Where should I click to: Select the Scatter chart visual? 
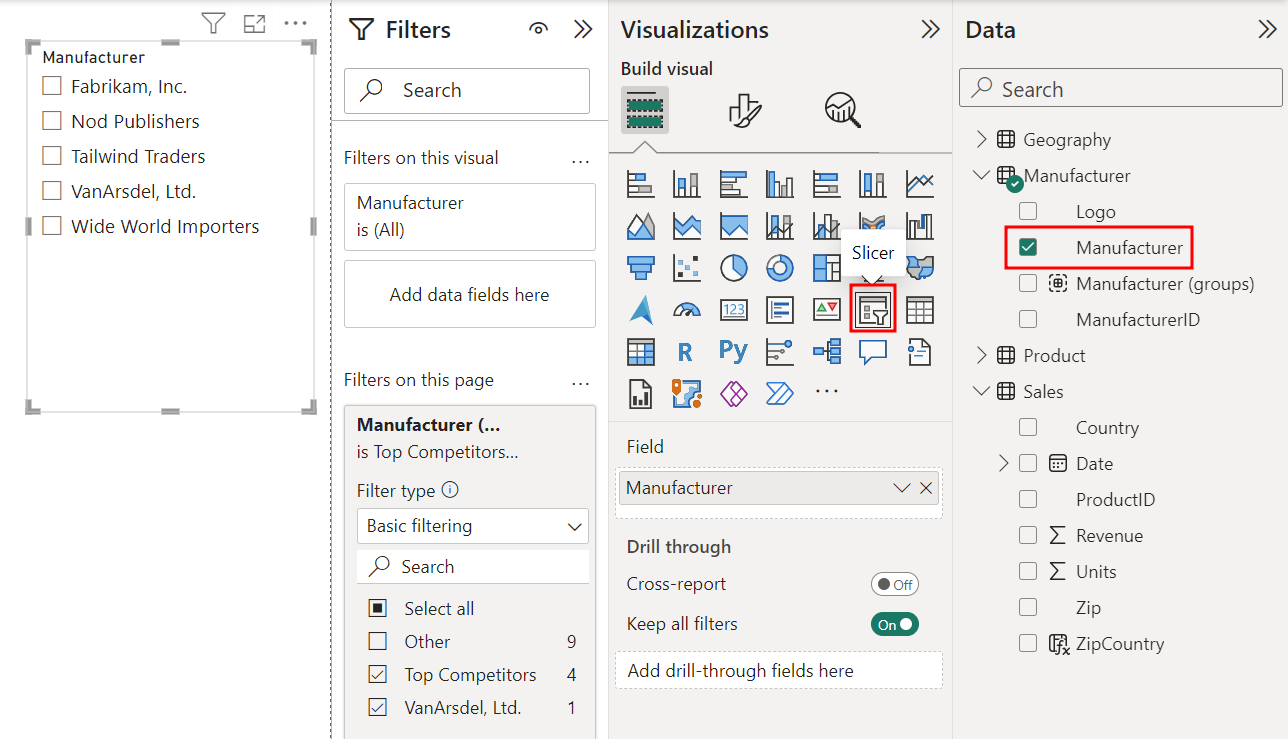coord(687,268)
